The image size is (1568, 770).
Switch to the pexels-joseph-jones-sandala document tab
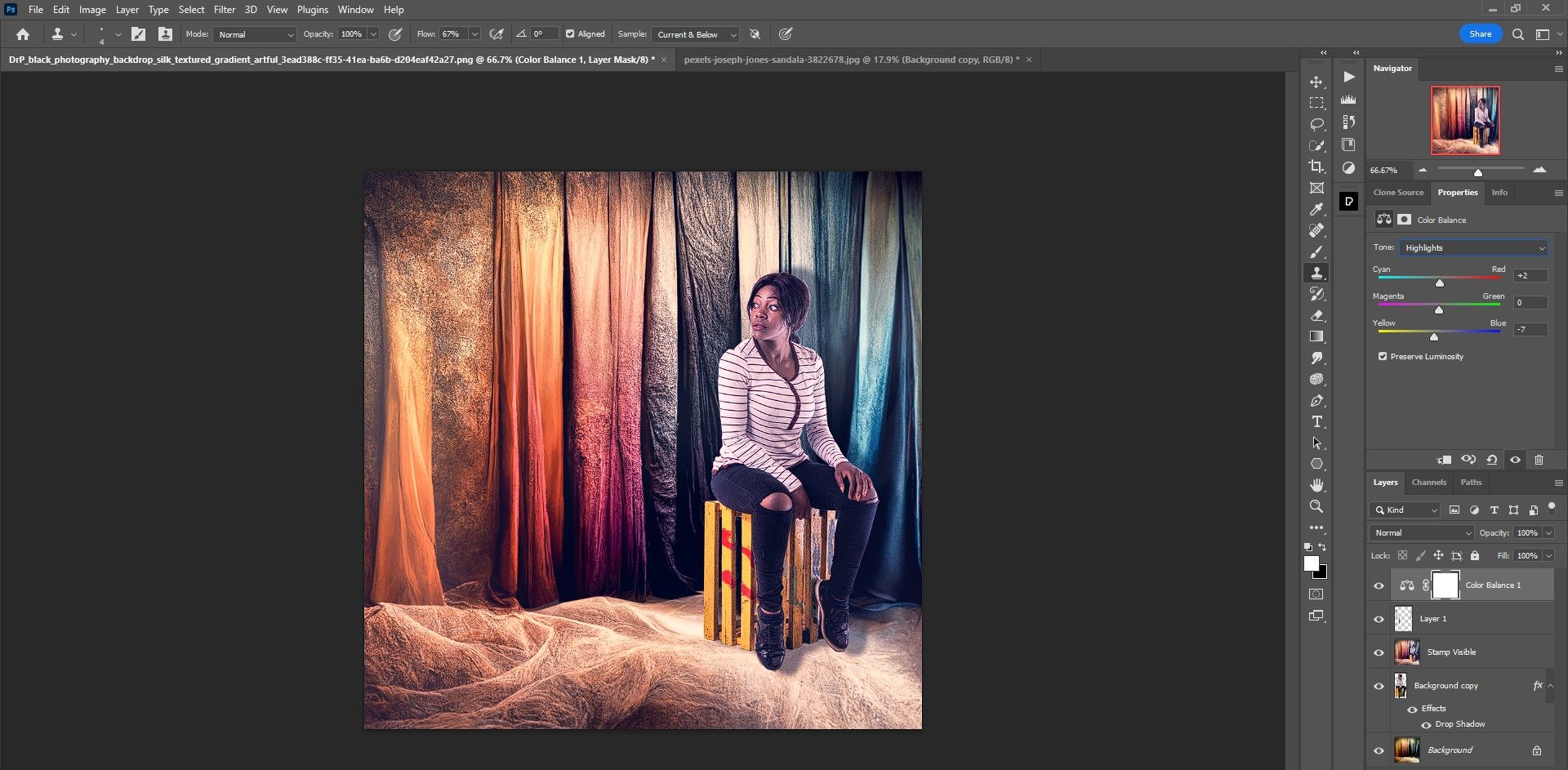[x=851, y=60]
